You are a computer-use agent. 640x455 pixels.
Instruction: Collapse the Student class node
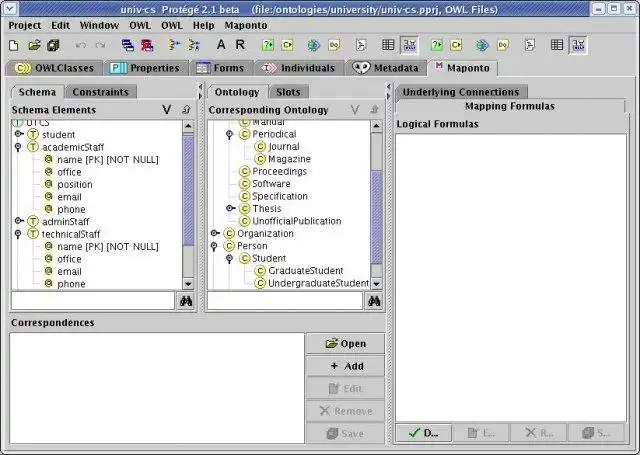point(229,259)
